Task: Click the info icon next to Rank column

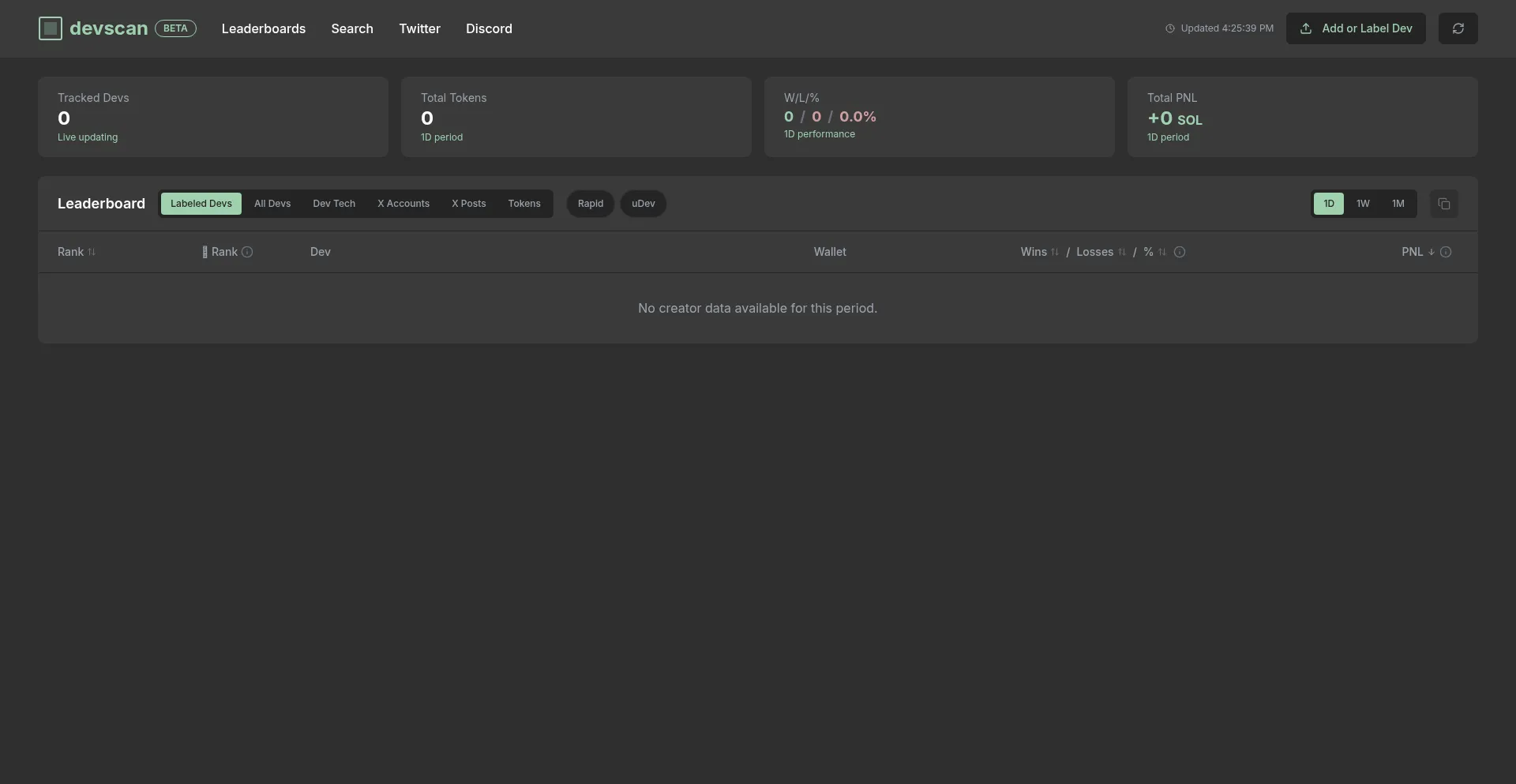Action: coord(247,252)
